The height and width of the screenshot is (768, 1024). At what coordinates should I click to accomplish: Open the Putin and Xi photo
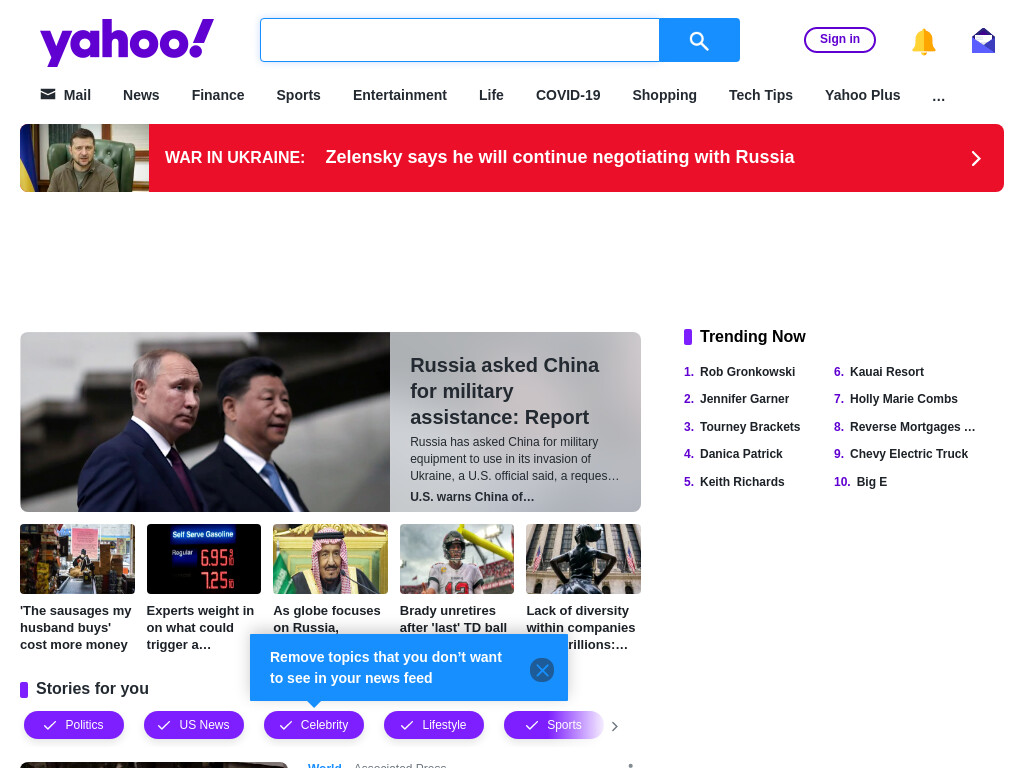click(205, 422)
